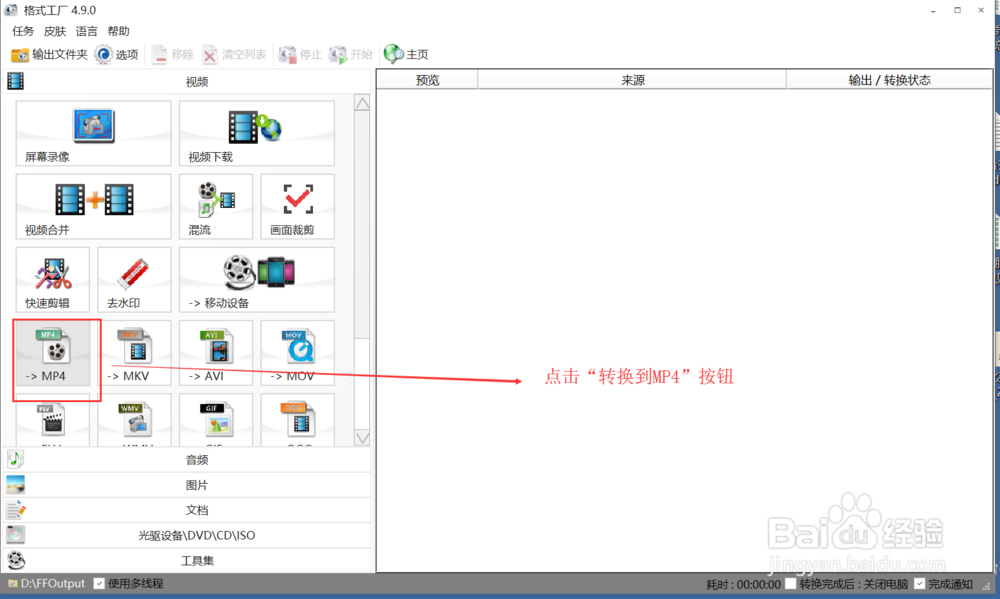1000x599 pixels.
Task: Expand 光驱设备\DVD\CD\ISO category
Action: tap(188, 535)
